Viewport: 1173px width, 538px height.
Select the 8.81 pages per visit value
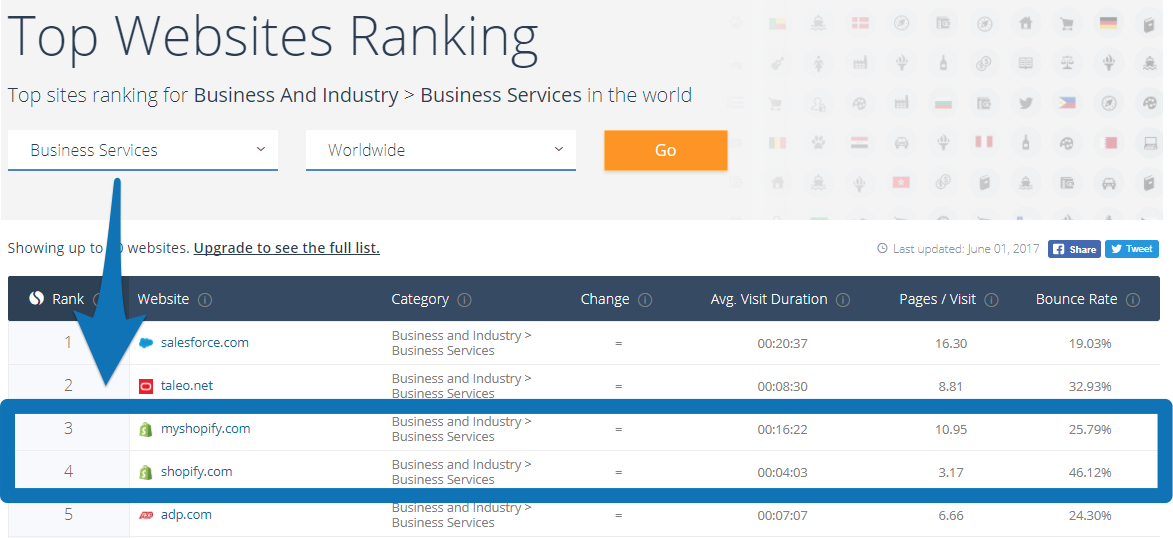tap(951, 386)
